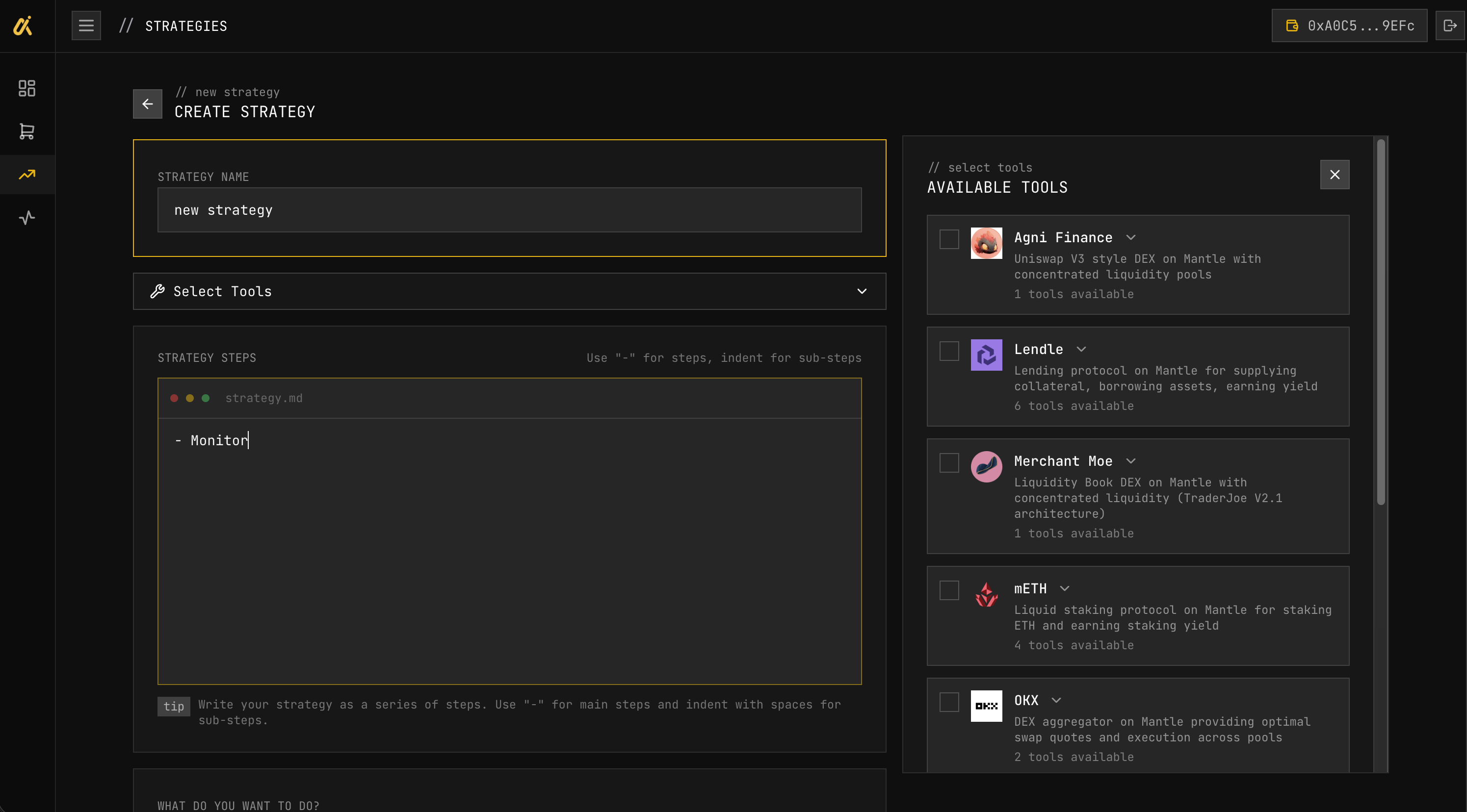Tick the mETH checkbox
The height and width of the screenshot is (812, 1467).
pyautogui.click(x=949, y=590)
